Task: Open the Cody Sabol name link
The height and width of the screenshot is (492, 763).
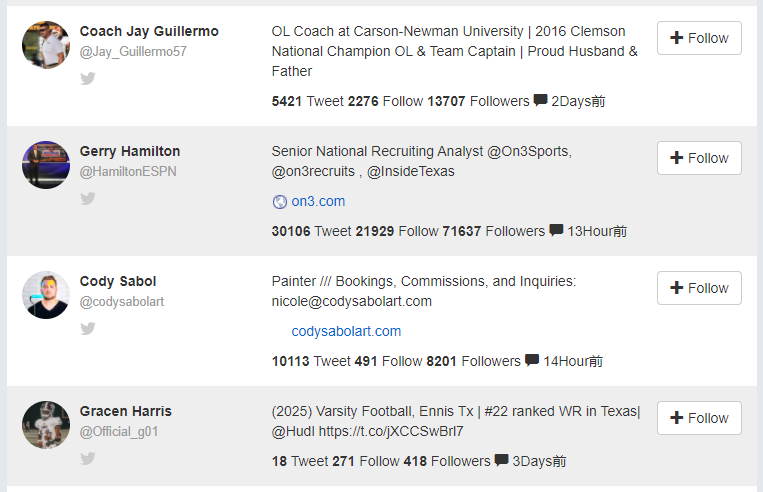Action: pos(118,281)
